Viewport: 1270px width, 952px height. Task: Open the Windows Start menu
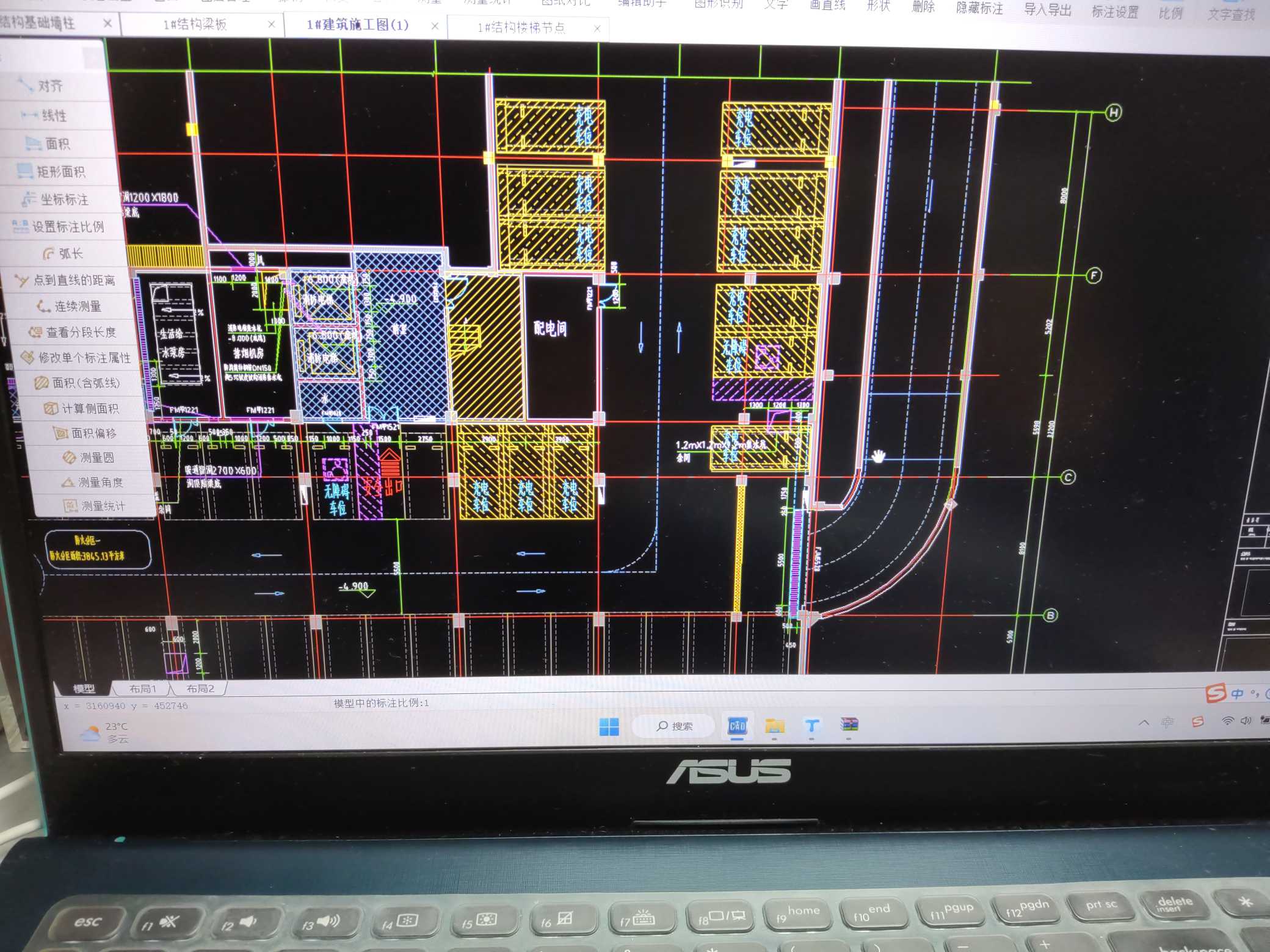click(609, 727)
